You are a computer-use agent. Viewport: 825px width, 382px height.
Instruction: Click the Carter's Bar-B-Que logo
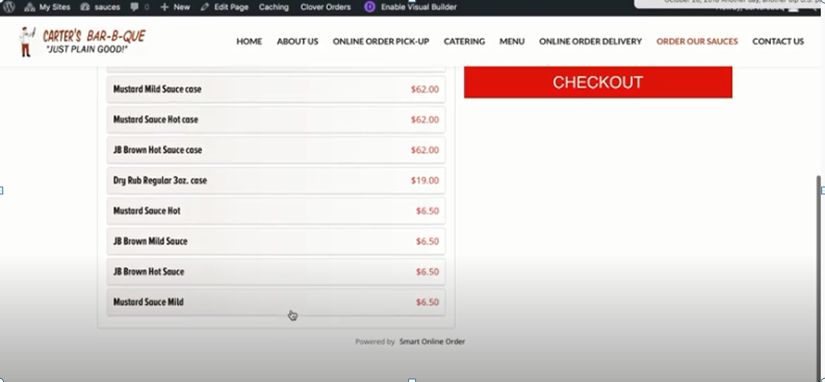(82, 42)
